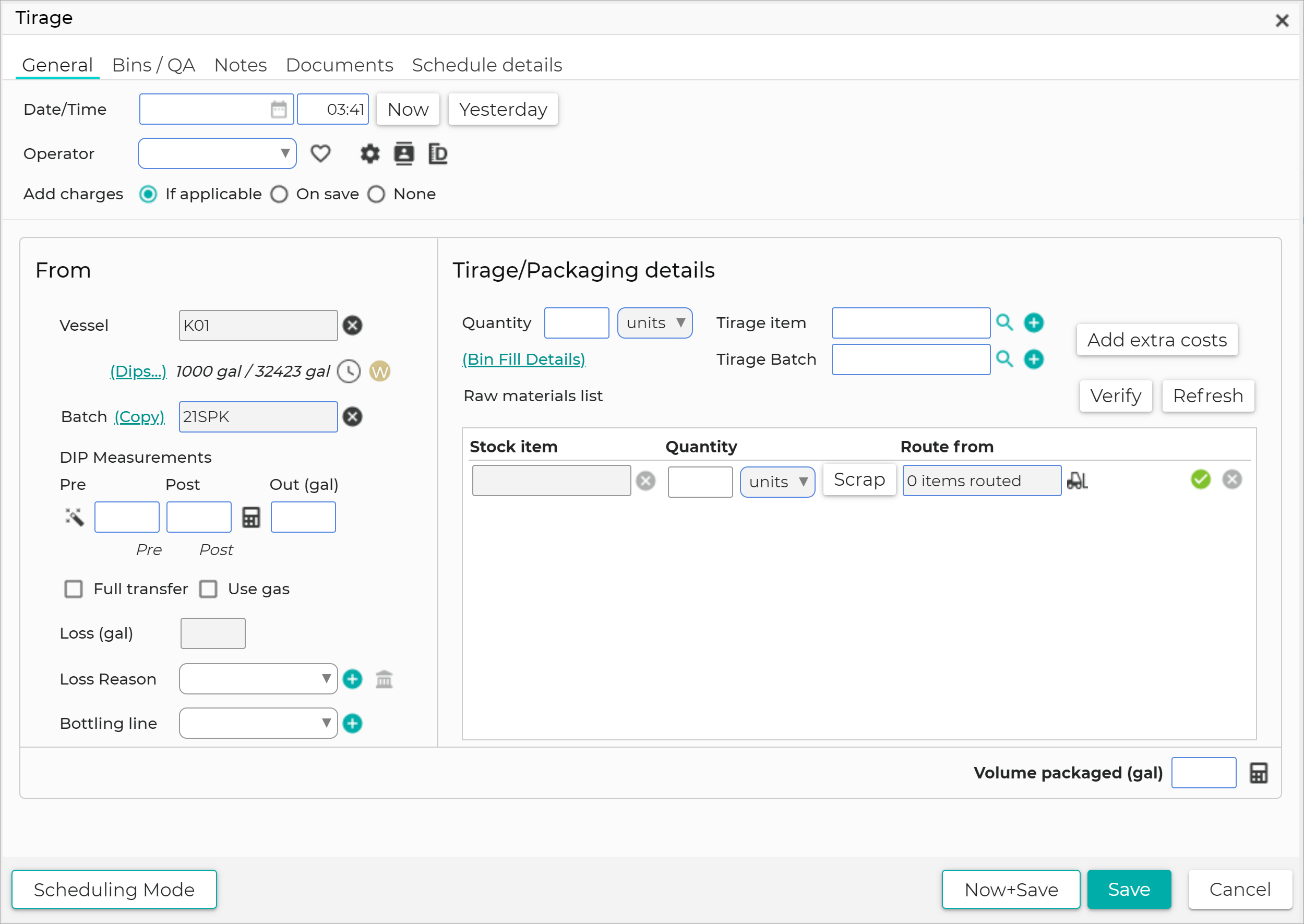Click the Now button

point(408,109)
